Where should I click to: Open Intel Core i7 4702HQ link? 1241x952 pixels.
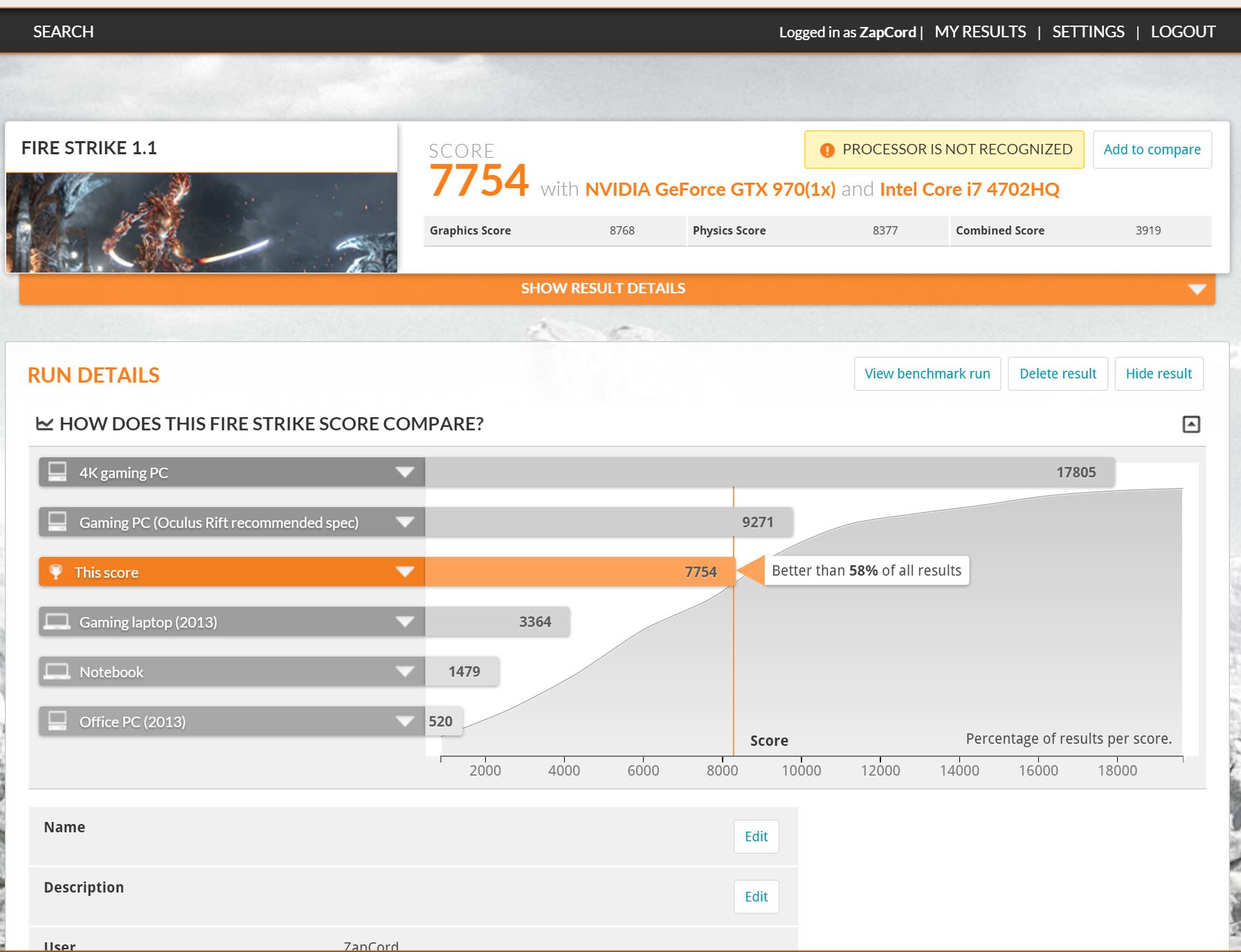tap(969, 190)
